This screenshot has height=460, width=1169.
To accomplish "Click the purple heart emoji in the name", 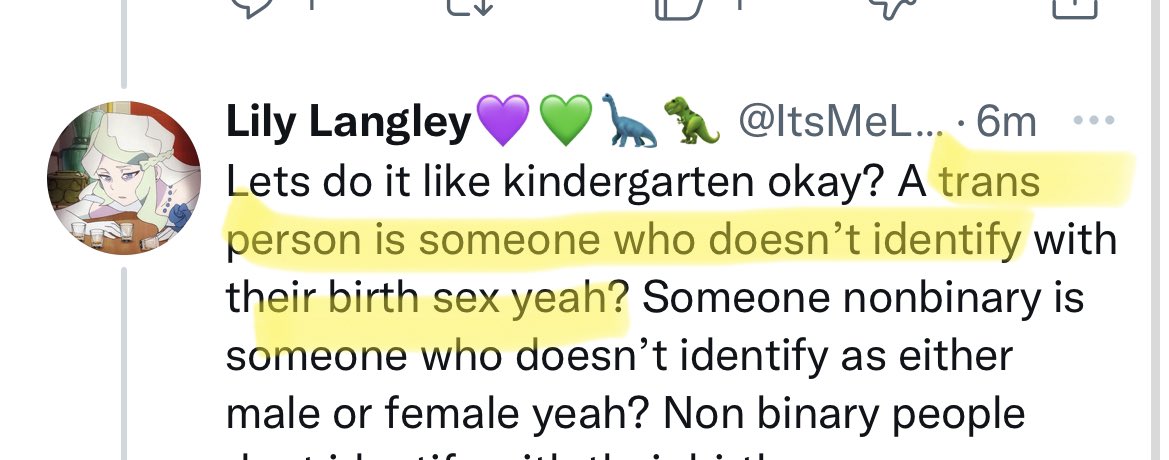I will coord(502,120).
